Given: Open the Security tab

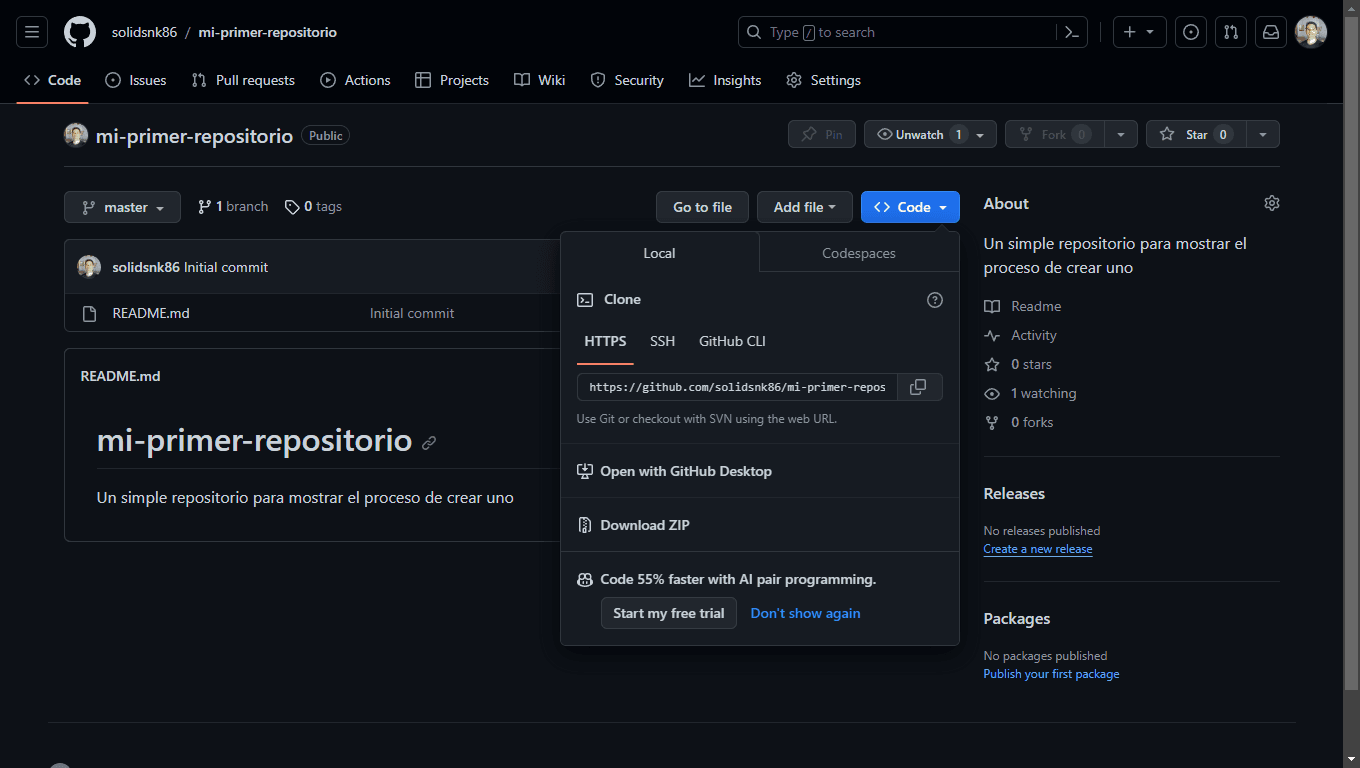Looking at the screenshot, I should pyautogui.click(x=627, y=80).
